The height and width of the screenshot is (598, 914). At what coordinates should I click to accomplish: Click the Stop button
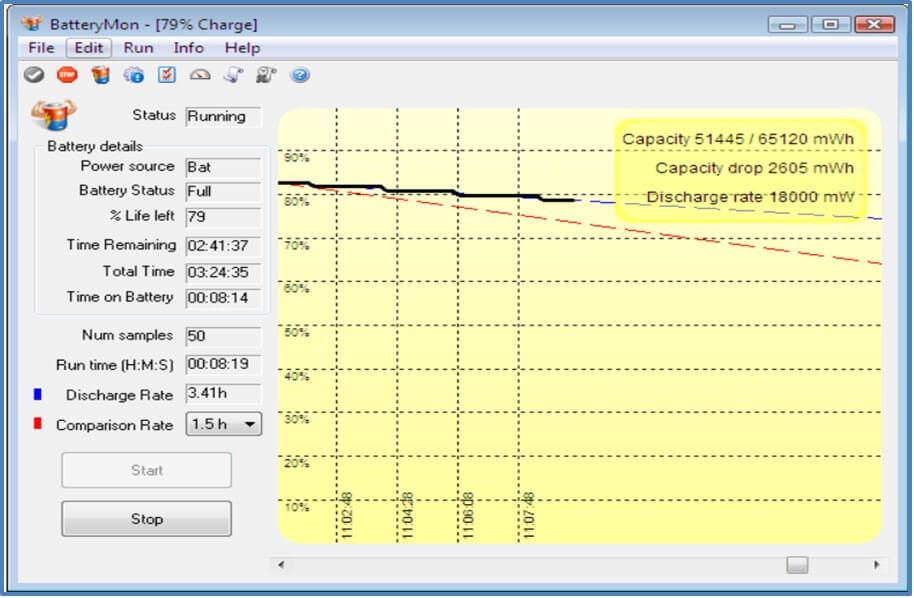tap(146, 518)
